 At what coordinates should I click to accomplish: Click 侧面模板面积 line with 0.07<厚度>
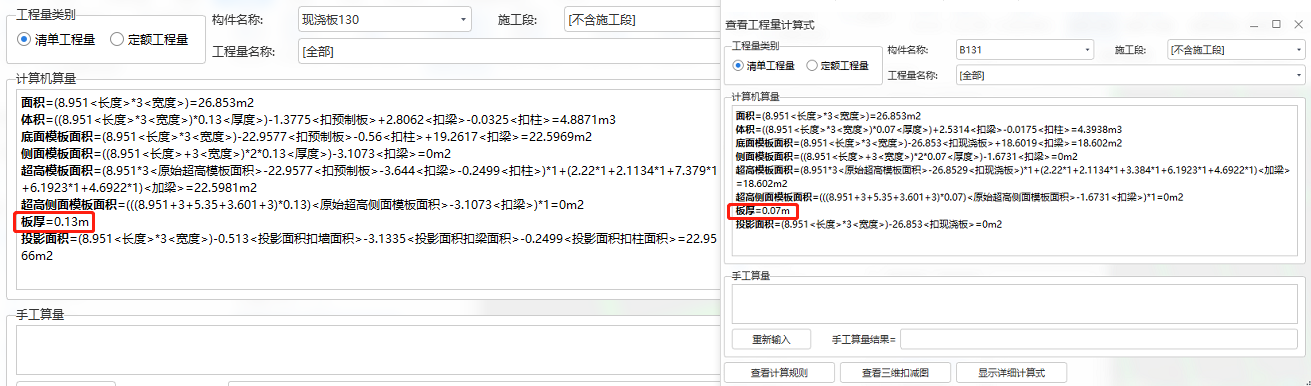pos(907,156)
